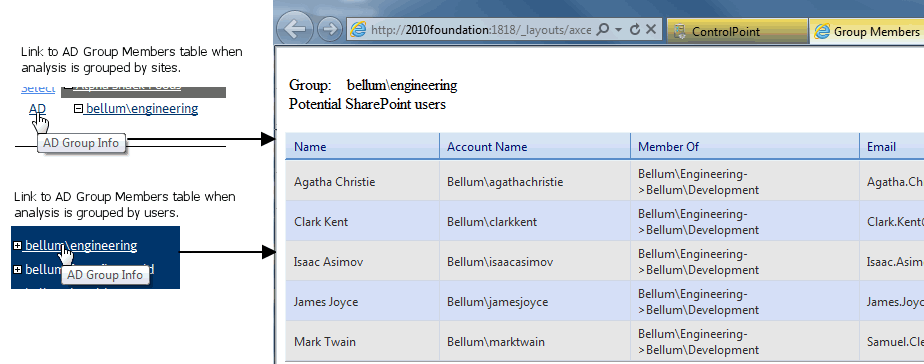924x364 pixels.
Task: Click Bellum\isaacasimov account cell
Action: click(534, 262)
